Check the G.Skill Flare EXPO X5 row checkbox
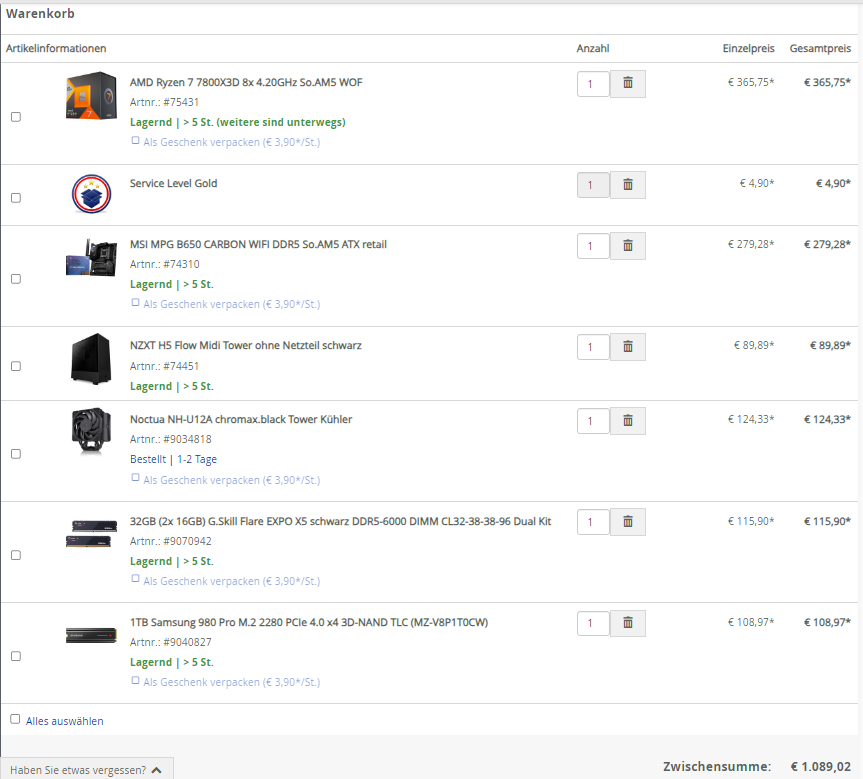The height and width of the screenshot is (779, 863). click(x=16, y=555)
